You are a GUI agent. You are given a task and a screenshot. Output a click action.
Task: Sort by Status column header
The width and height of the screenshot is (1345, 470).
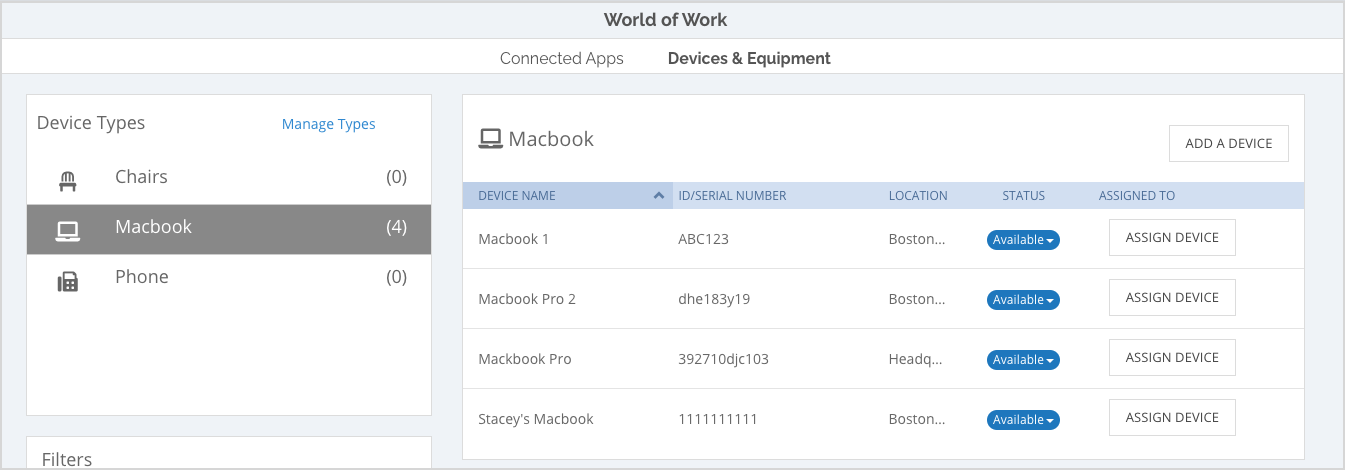click(1023, 196)
